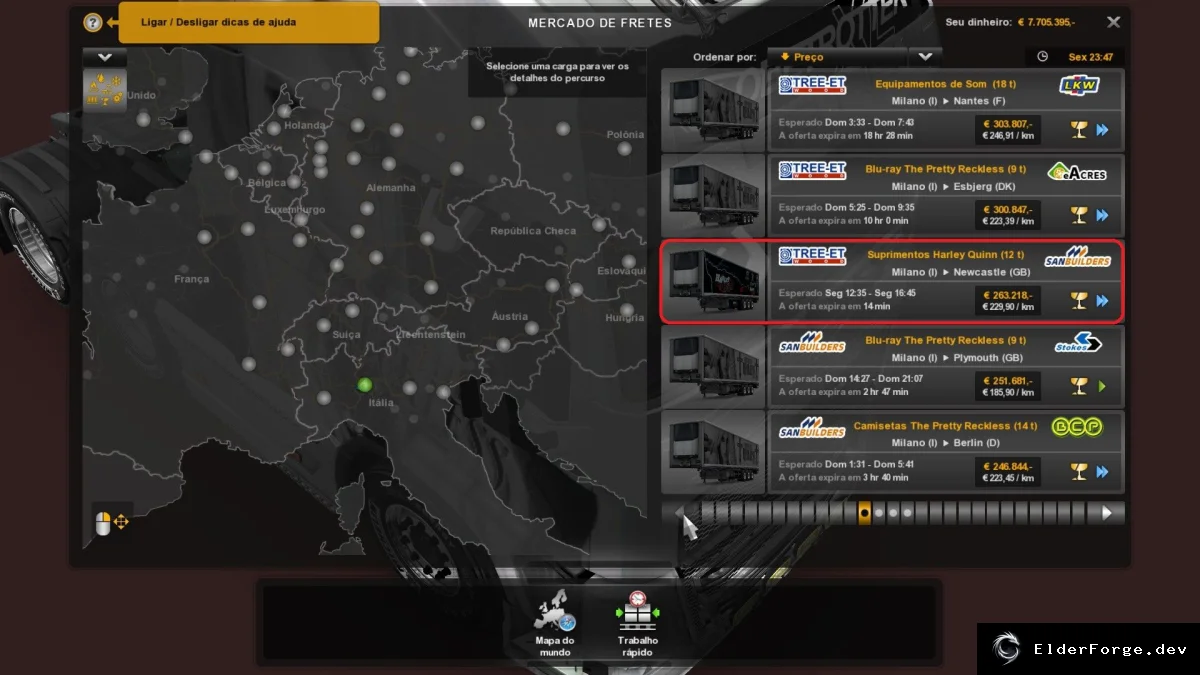Click the blue double-arrow icon in the Esbjerg row
Screen dimensions: 1200x675
tap(1103, 215)
